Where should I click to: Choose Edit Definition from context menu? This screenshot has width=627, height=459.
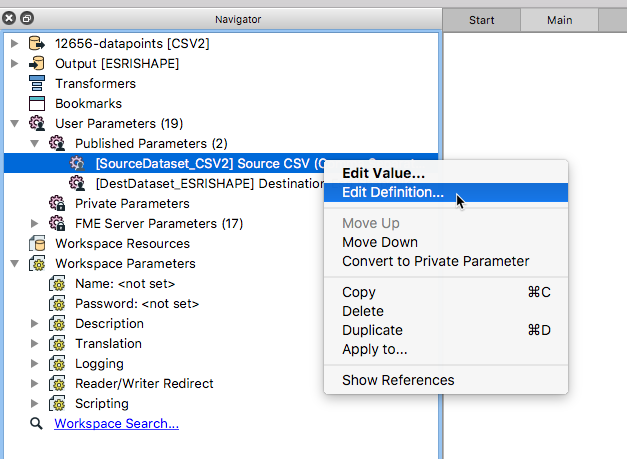click(x=393, y=192)
